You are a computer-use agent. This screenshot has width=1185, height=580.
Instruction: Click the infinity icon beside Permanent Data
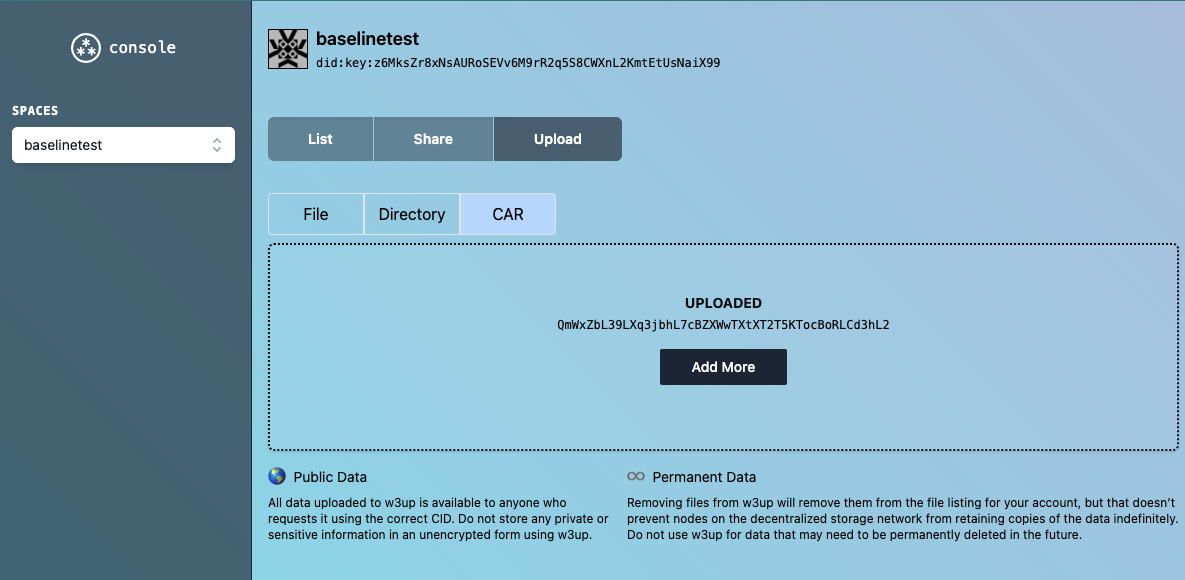click(x=636, y=477)
